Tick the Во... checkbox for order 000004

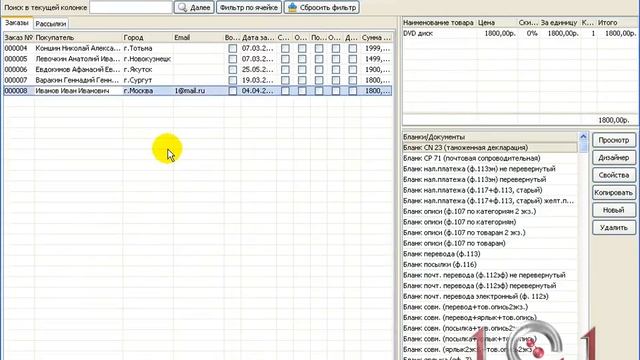233,48
